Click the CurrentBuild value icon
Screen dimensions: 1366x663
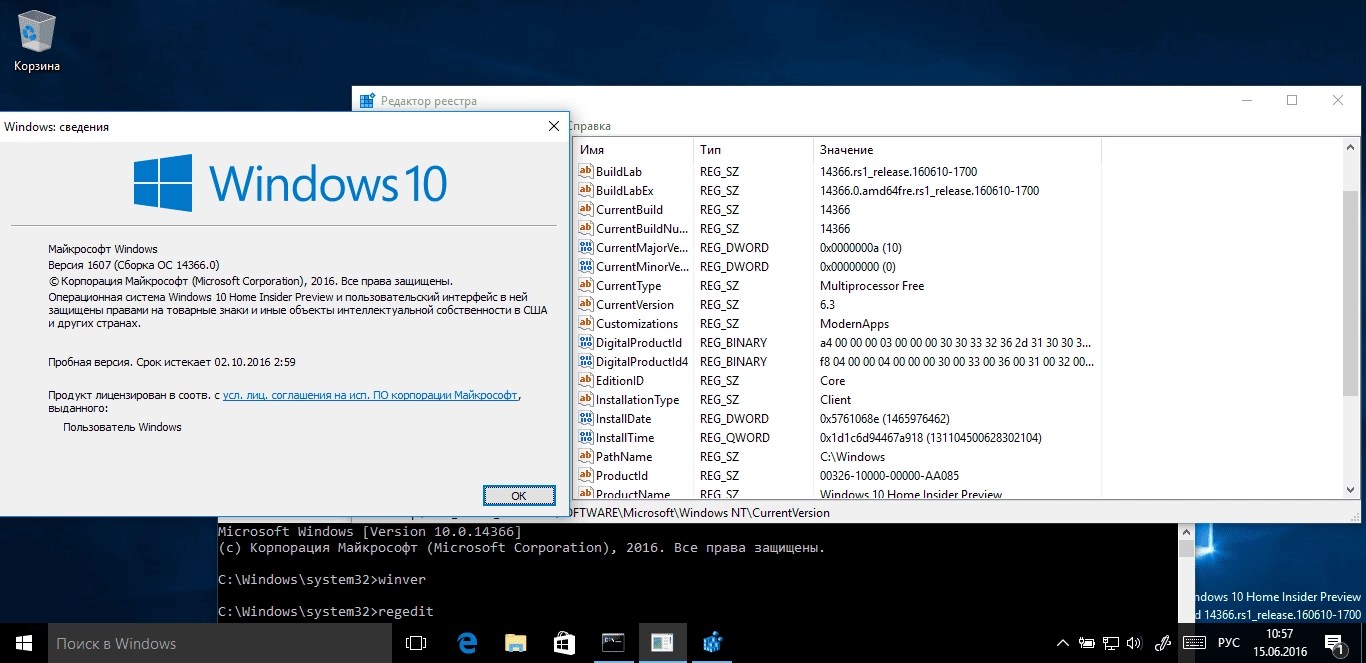[586, 209]
